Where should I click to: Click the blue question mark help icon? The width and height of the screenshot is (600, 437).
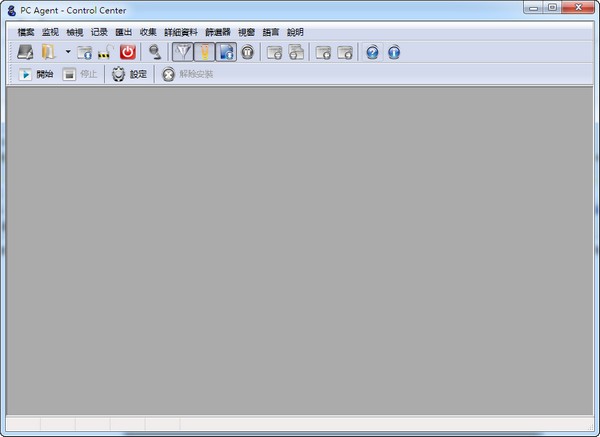click(372, 52)
